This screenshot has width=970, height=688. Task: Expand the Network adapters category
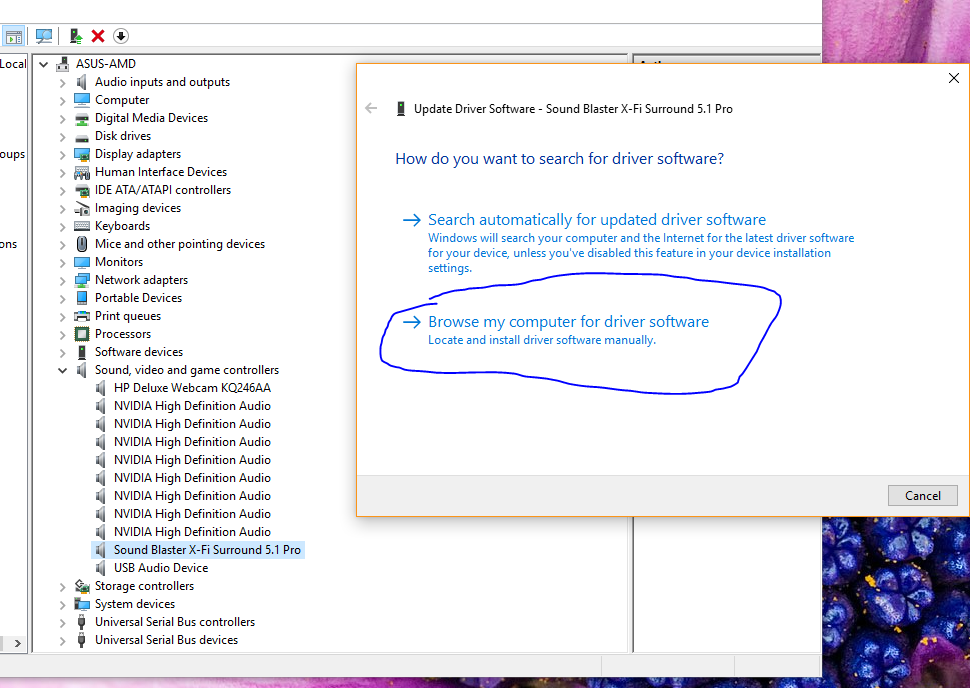pos(62,280)
